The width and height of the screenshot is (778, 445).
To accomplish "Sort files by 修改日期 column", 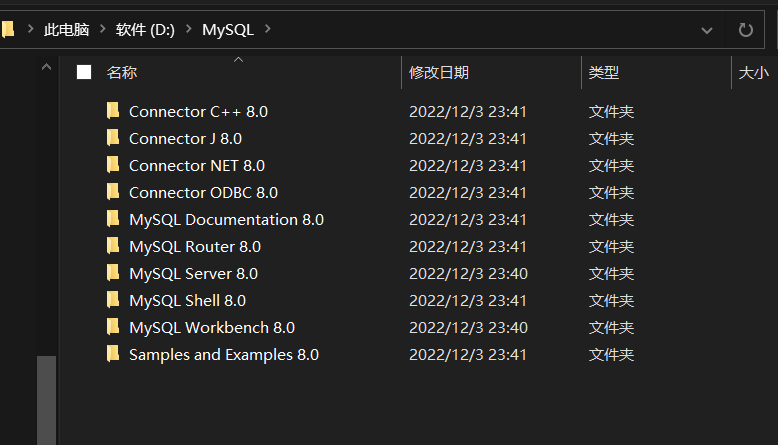I will point(439,73).
